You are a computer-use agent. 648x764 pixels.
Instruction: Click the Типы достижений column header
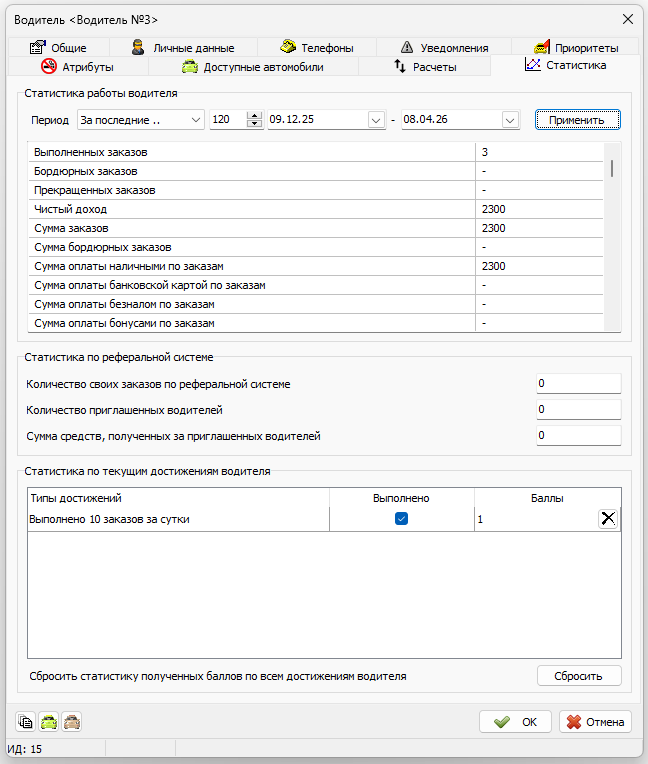[178, 498]
